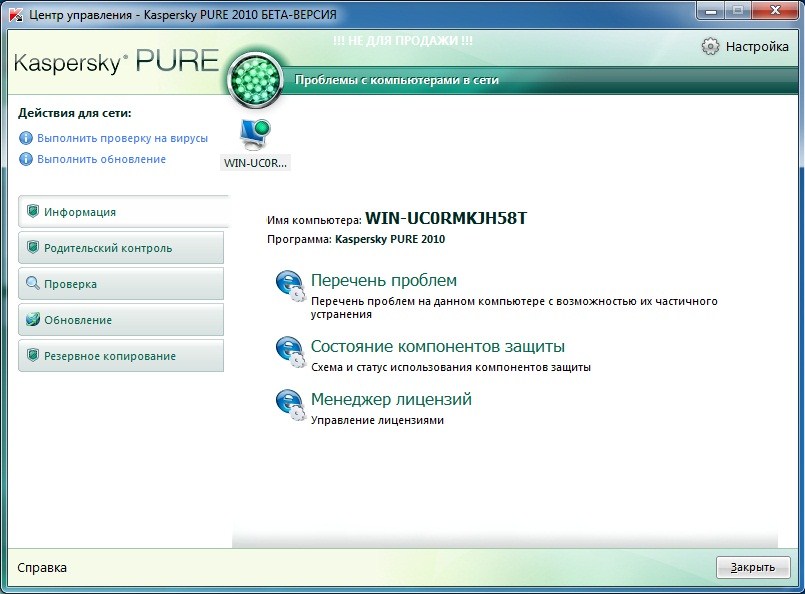Click Действия для сети: heading
This screenshot has width=805, height=594.
click(x=74, y=113)
